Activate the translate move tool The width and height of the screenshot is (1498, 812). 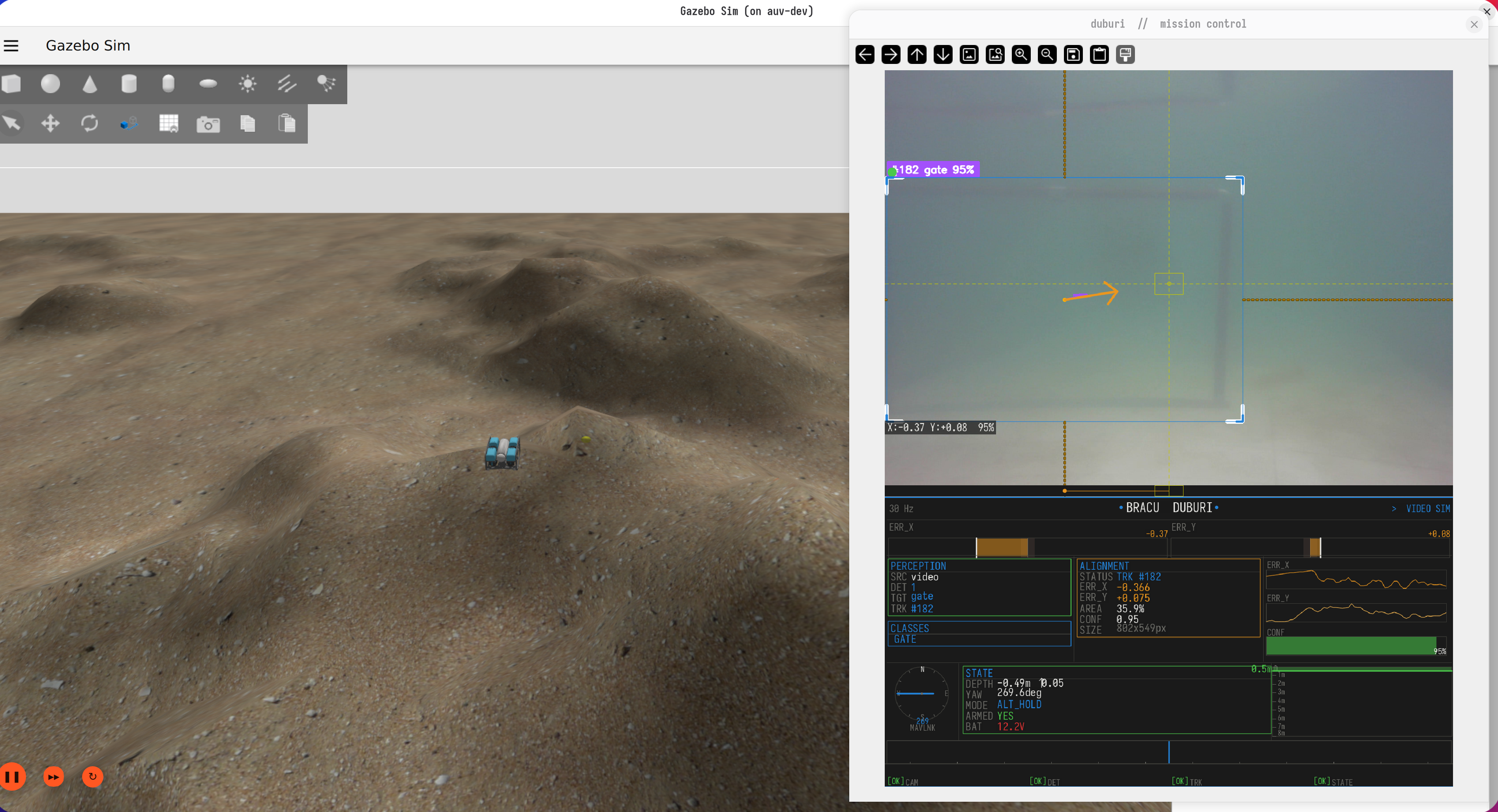51,123
